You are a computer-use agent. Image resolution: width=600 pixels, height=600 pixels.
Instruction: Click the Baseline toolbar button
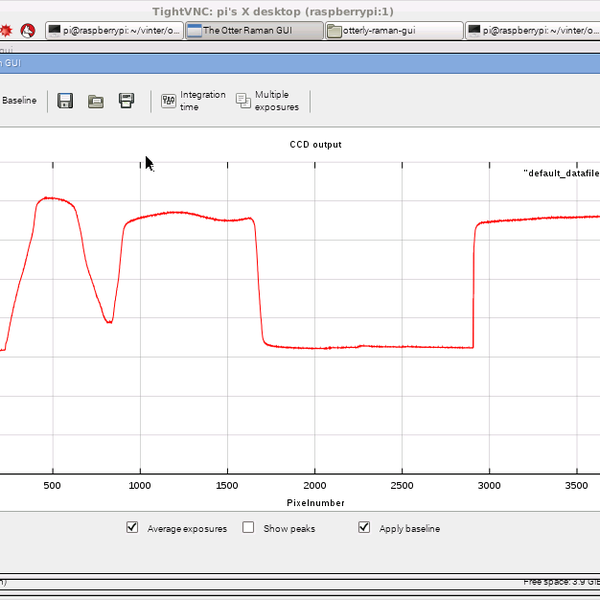(19, 101)
